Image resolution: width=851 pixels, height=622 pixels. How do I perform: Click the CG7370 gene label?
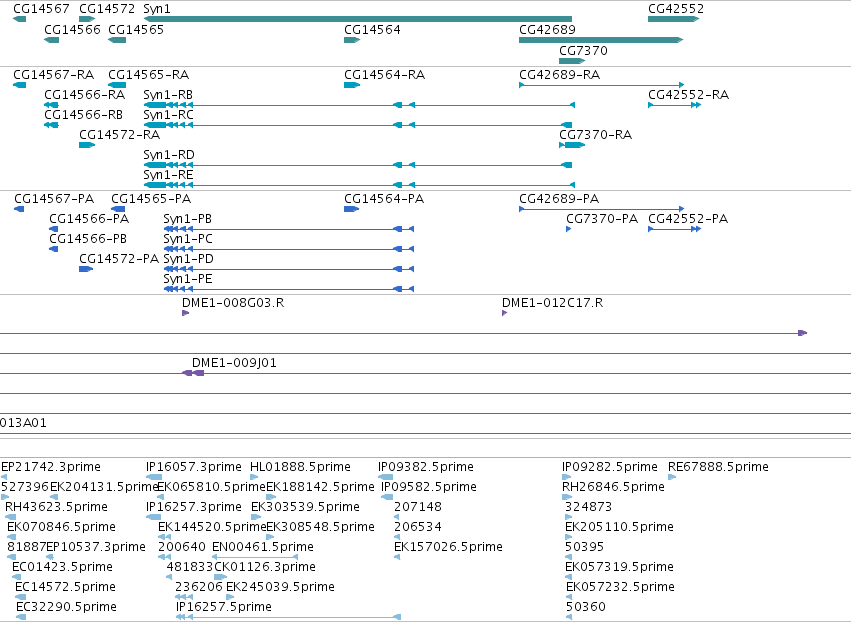tap(583, 50)
